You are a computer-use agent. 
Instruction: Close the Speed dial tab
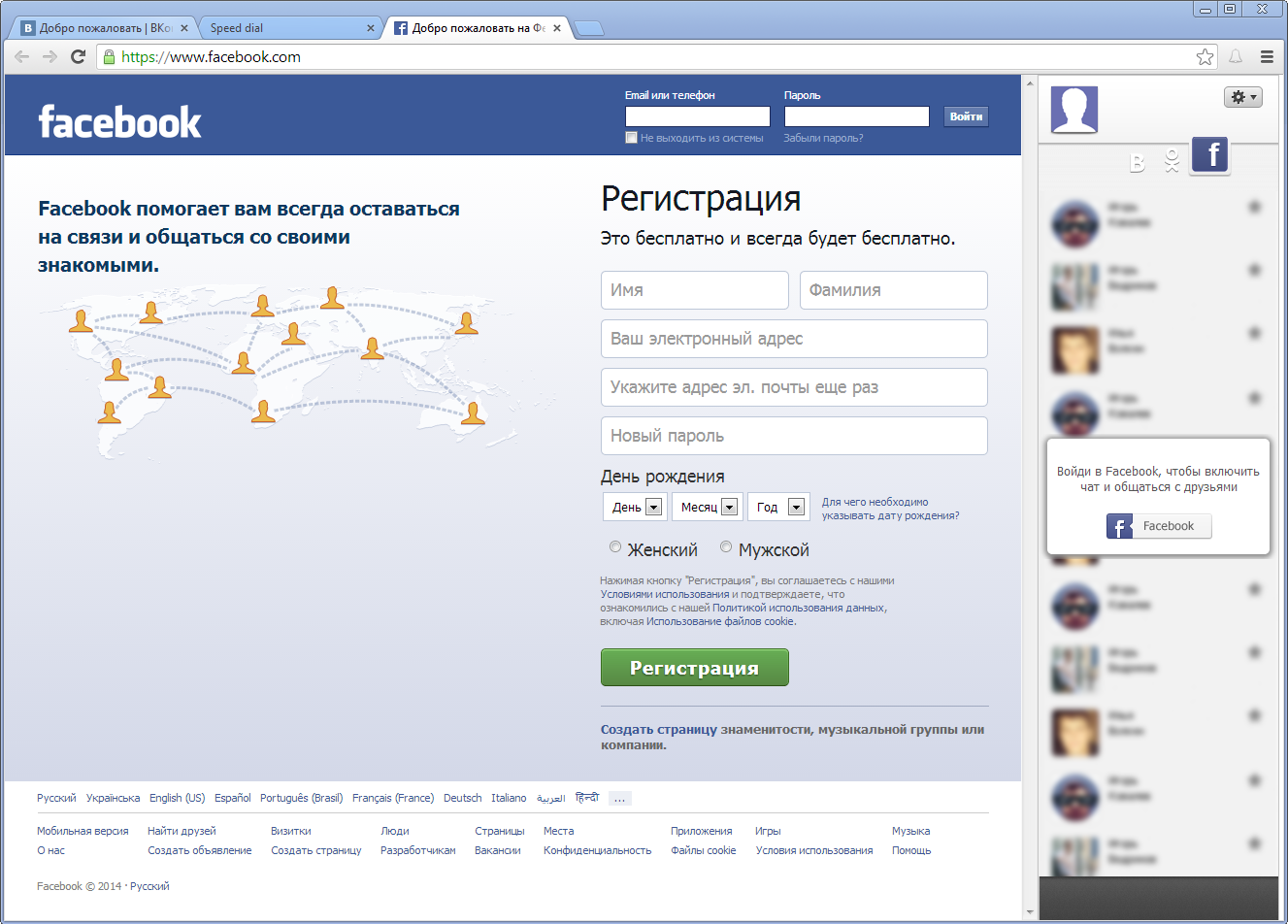tap(371, 28)
